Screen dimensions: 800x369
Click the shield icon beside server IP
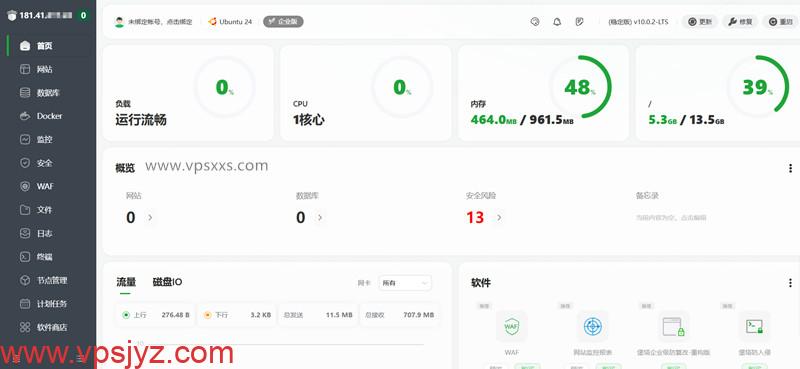pos(12,16)
